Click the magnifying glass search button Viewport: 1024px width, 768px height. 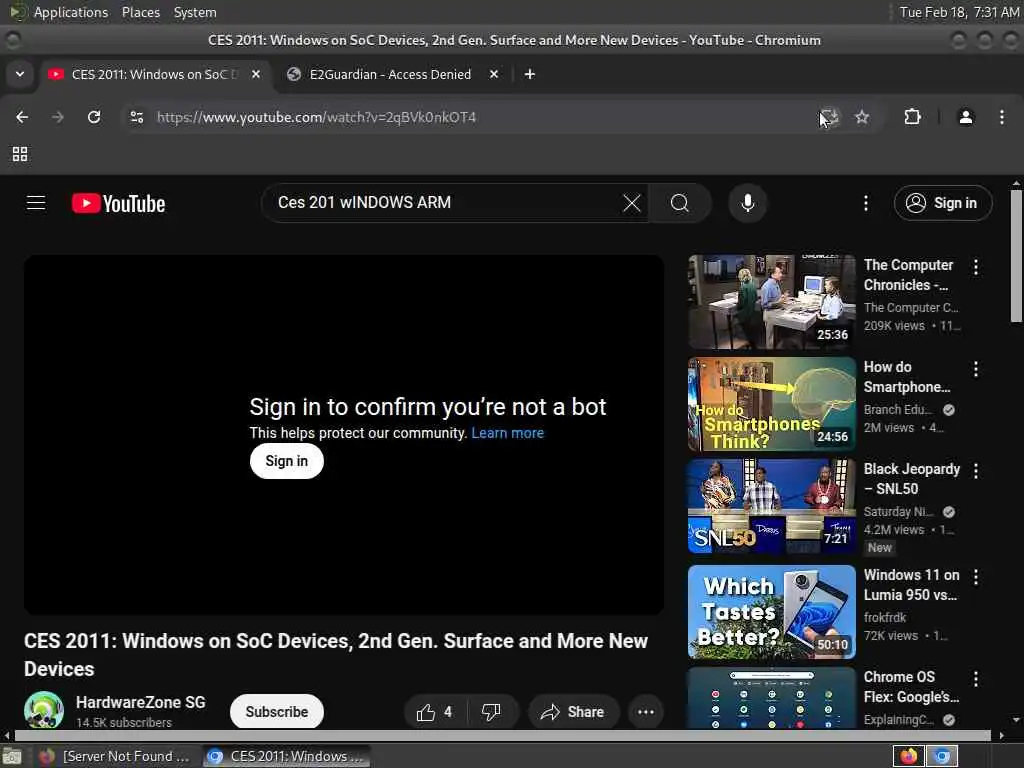[680, 203]
